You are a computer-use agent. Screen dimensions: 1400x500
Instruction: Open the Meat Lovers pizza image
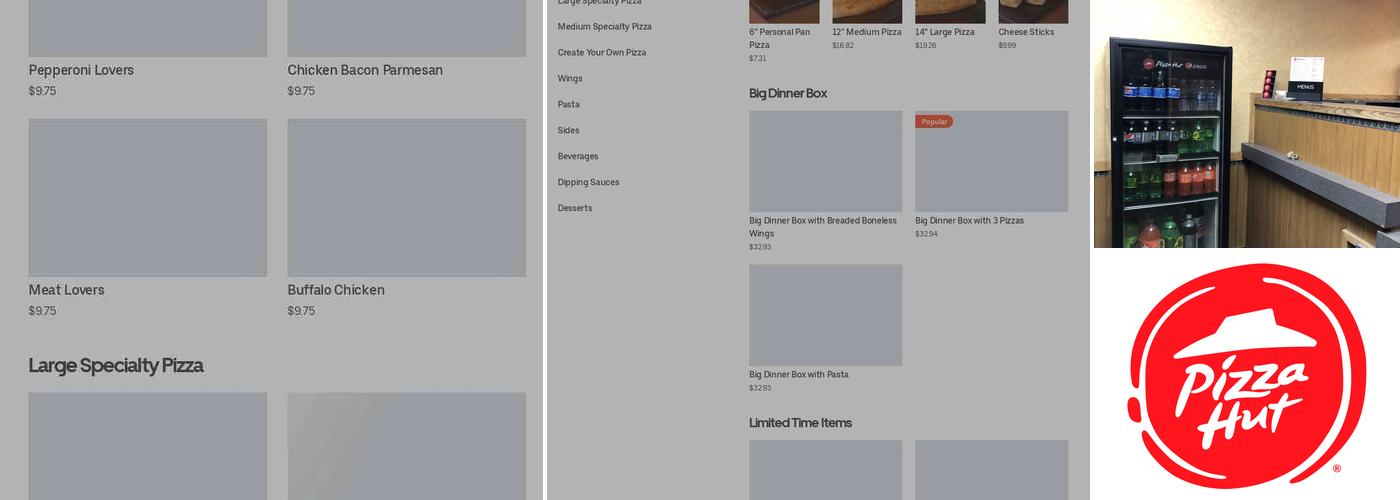148,198
